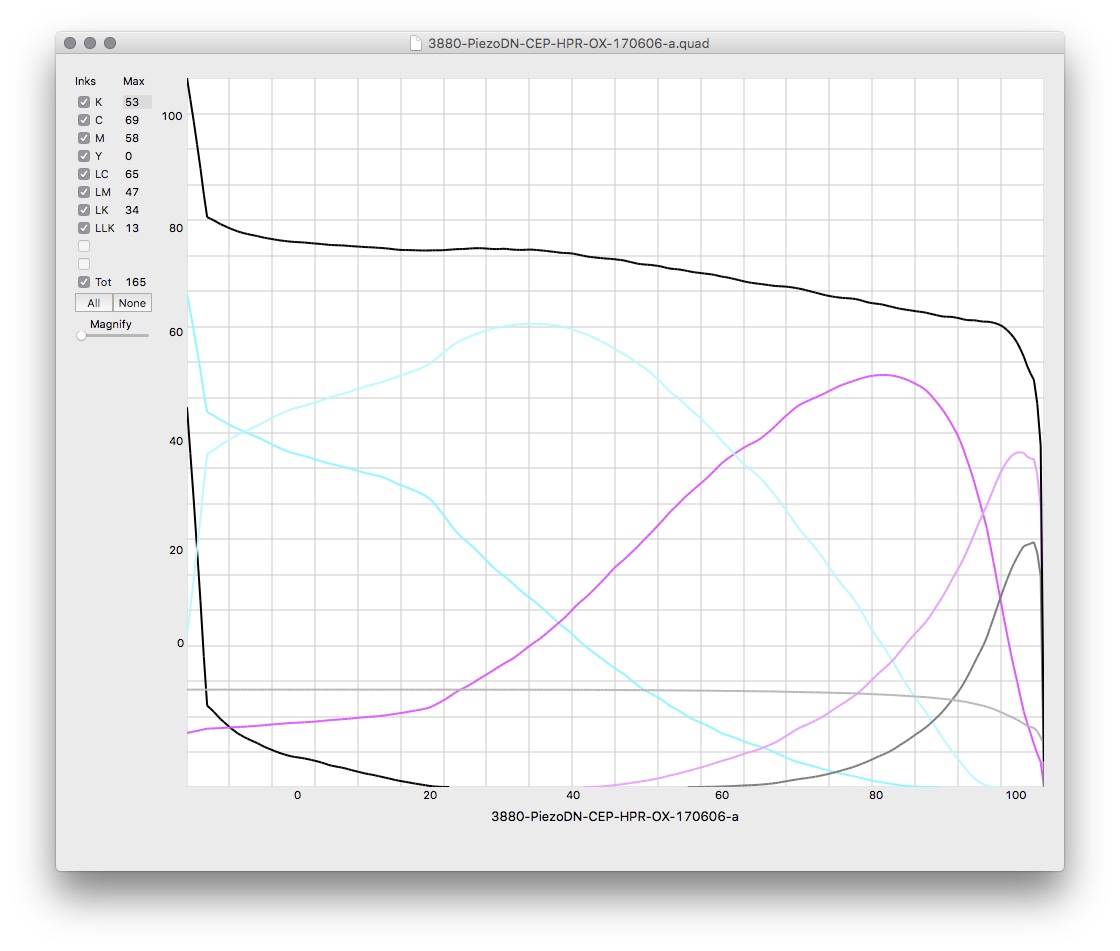Click the C max value 69
Viewport: 1120px width, 951px height.
[x=132, y=120]
